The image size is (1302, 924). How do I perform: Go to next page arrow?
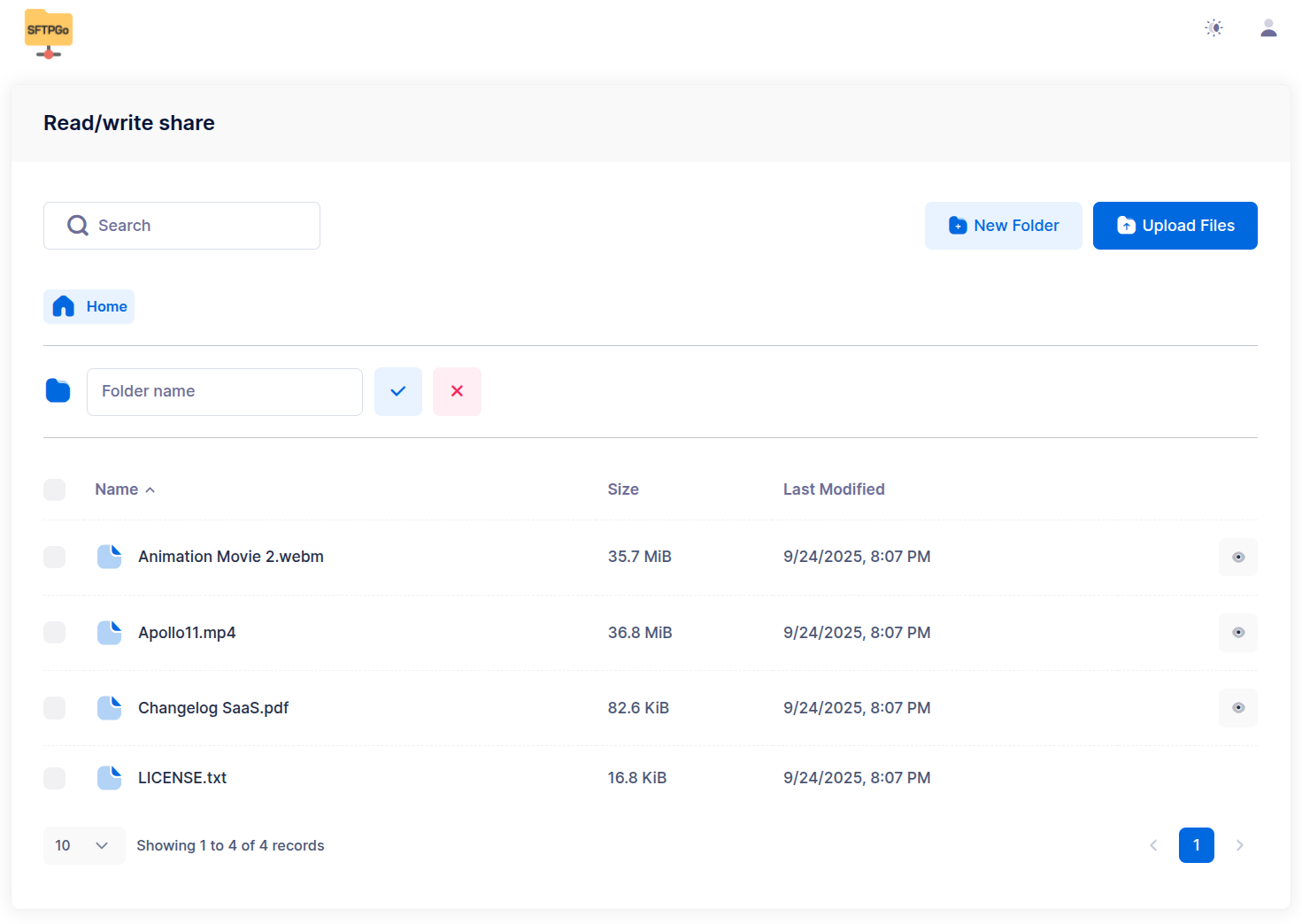coord(1239,846)
